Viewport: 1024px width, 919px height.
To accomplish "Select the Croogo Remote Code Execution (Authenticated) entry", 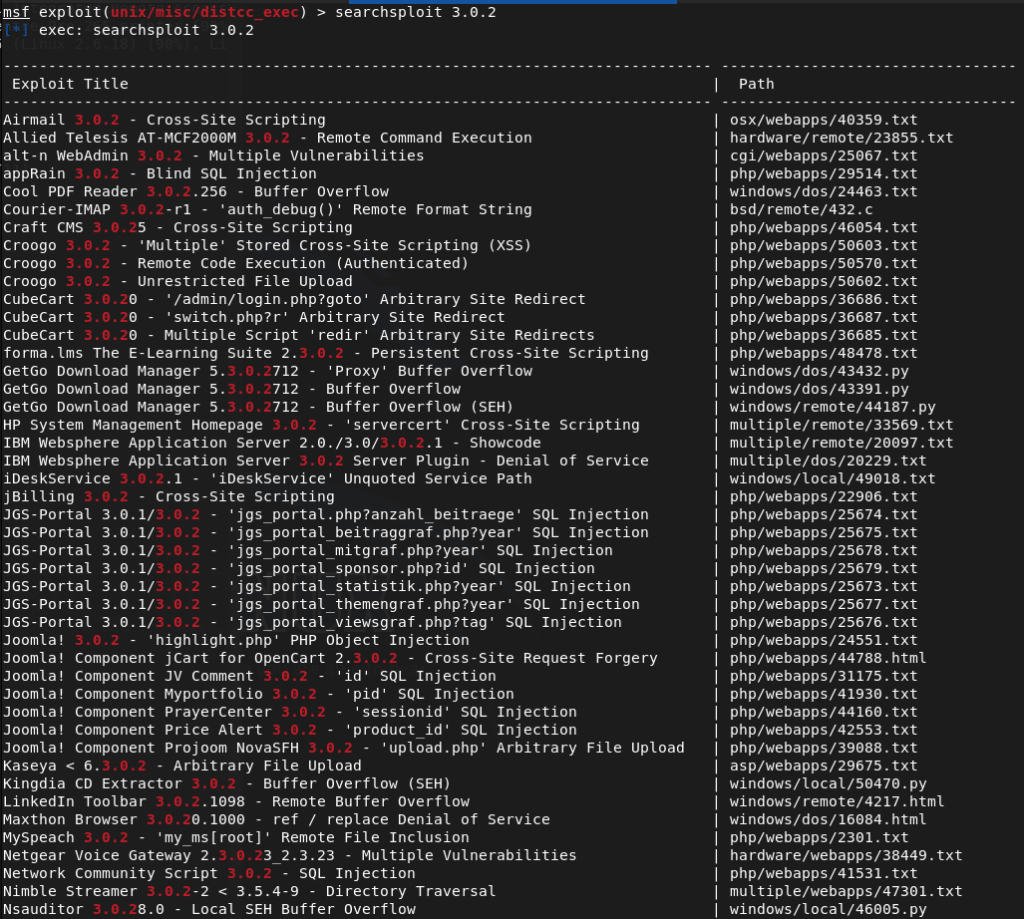I will pos(235,264).
